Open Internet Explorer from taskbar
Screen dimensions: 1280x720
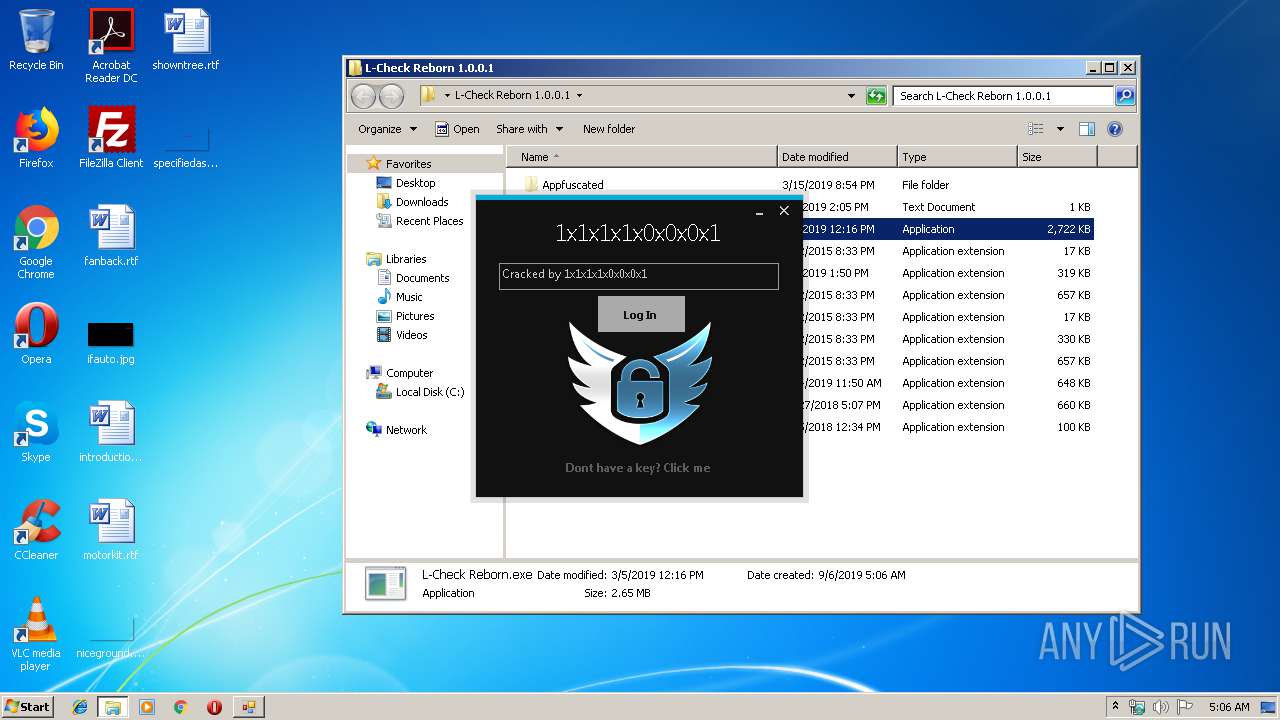[x=80, y=707]
